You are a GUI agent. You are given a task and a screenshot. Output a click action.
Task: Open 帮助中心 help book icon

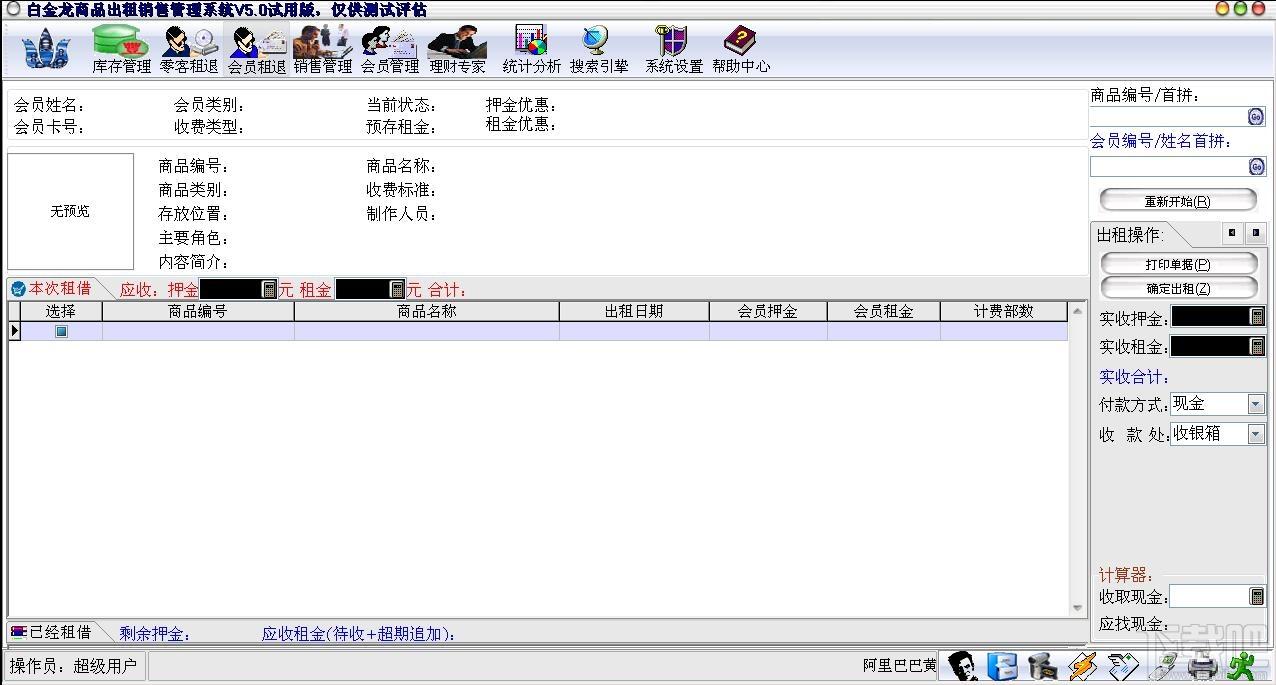coord(741,49)
